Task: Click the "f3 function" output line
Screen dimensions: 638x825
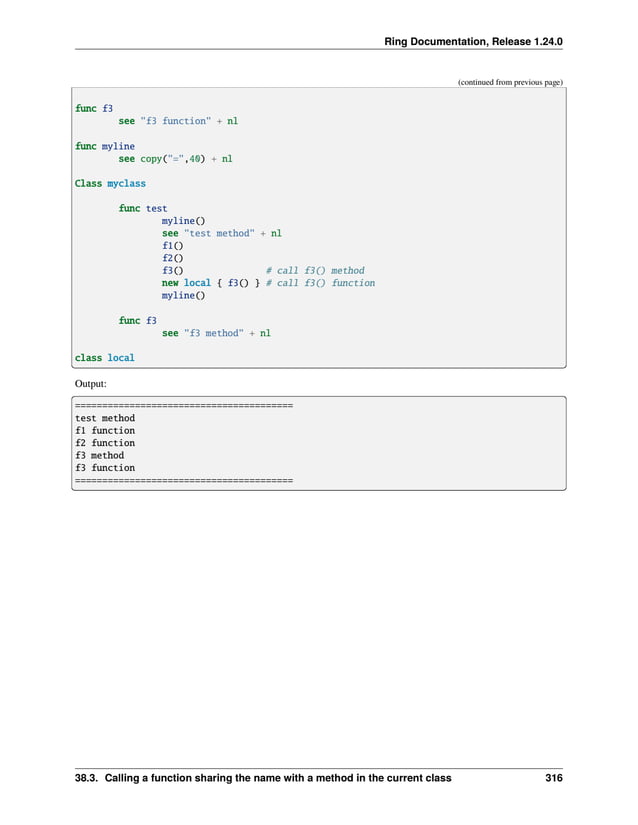Action: pyautogui.click(x=105, y=468)
